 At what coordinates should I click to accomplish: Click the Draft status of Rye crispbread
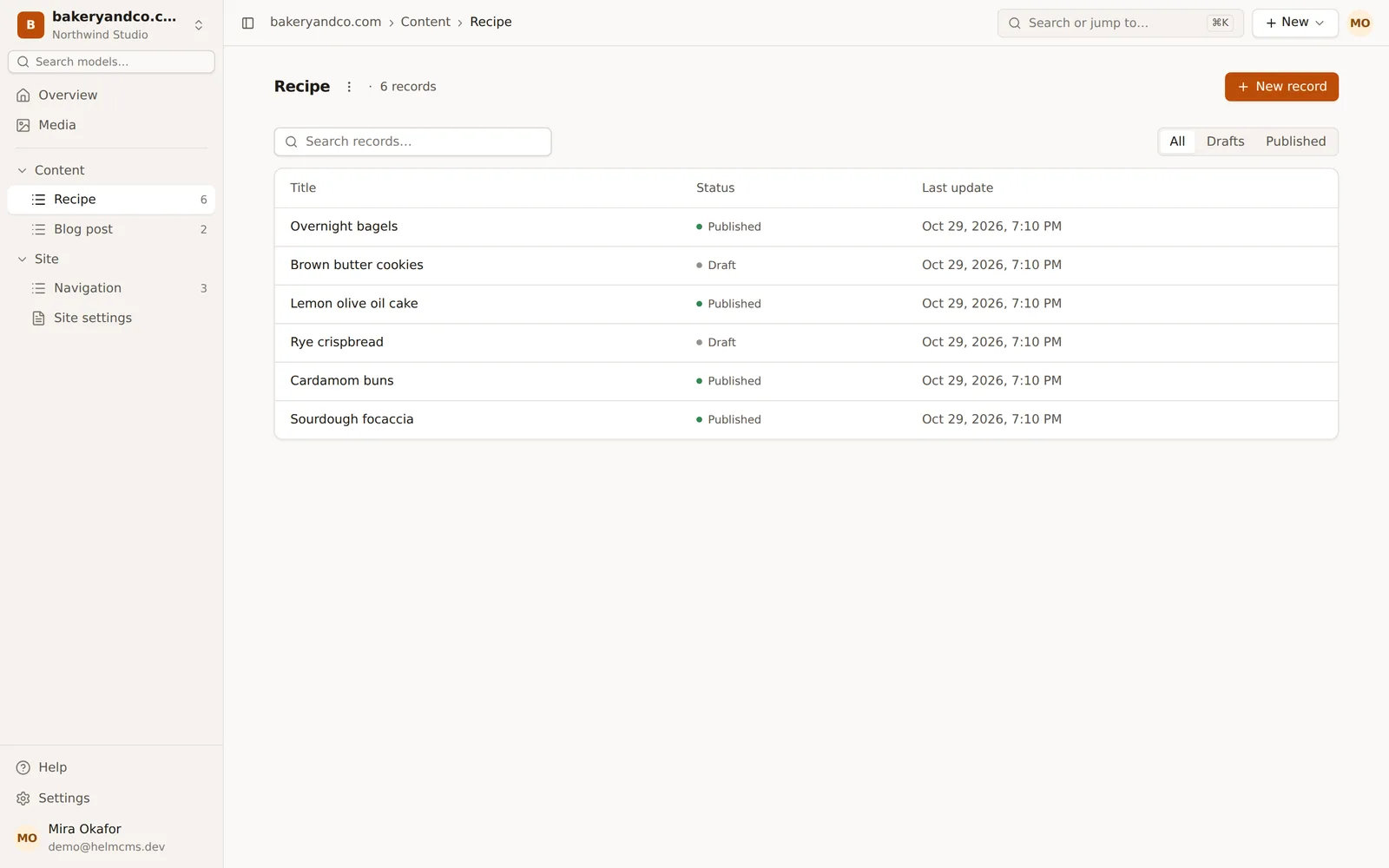(716, 343)
